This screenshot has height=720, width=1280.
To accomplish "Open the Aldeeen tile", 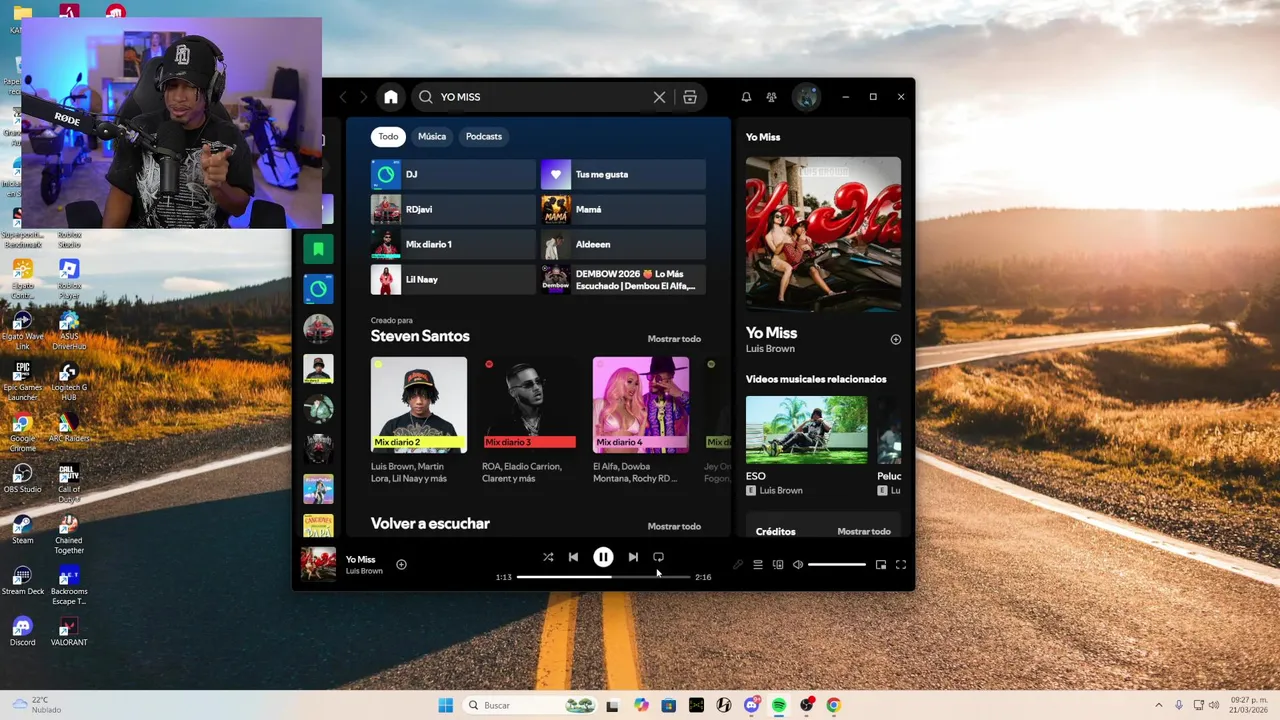I will click(623, 244).
